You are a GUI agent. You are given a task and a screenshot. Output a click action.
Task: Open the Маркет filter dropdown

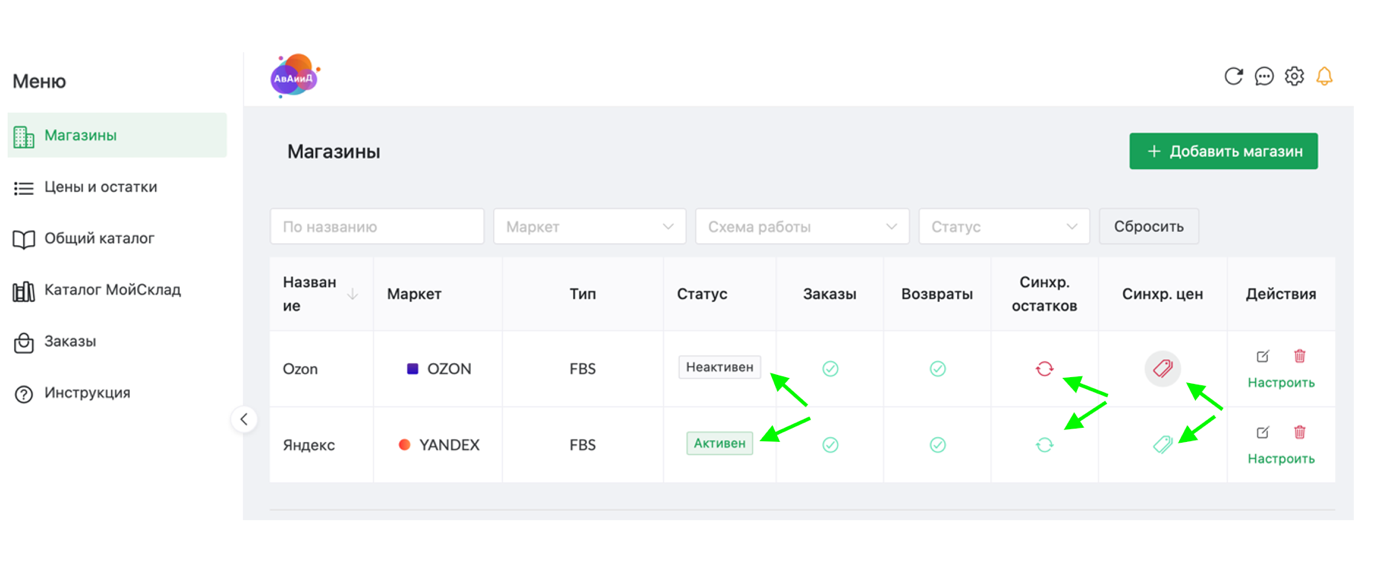coord(589,227)
